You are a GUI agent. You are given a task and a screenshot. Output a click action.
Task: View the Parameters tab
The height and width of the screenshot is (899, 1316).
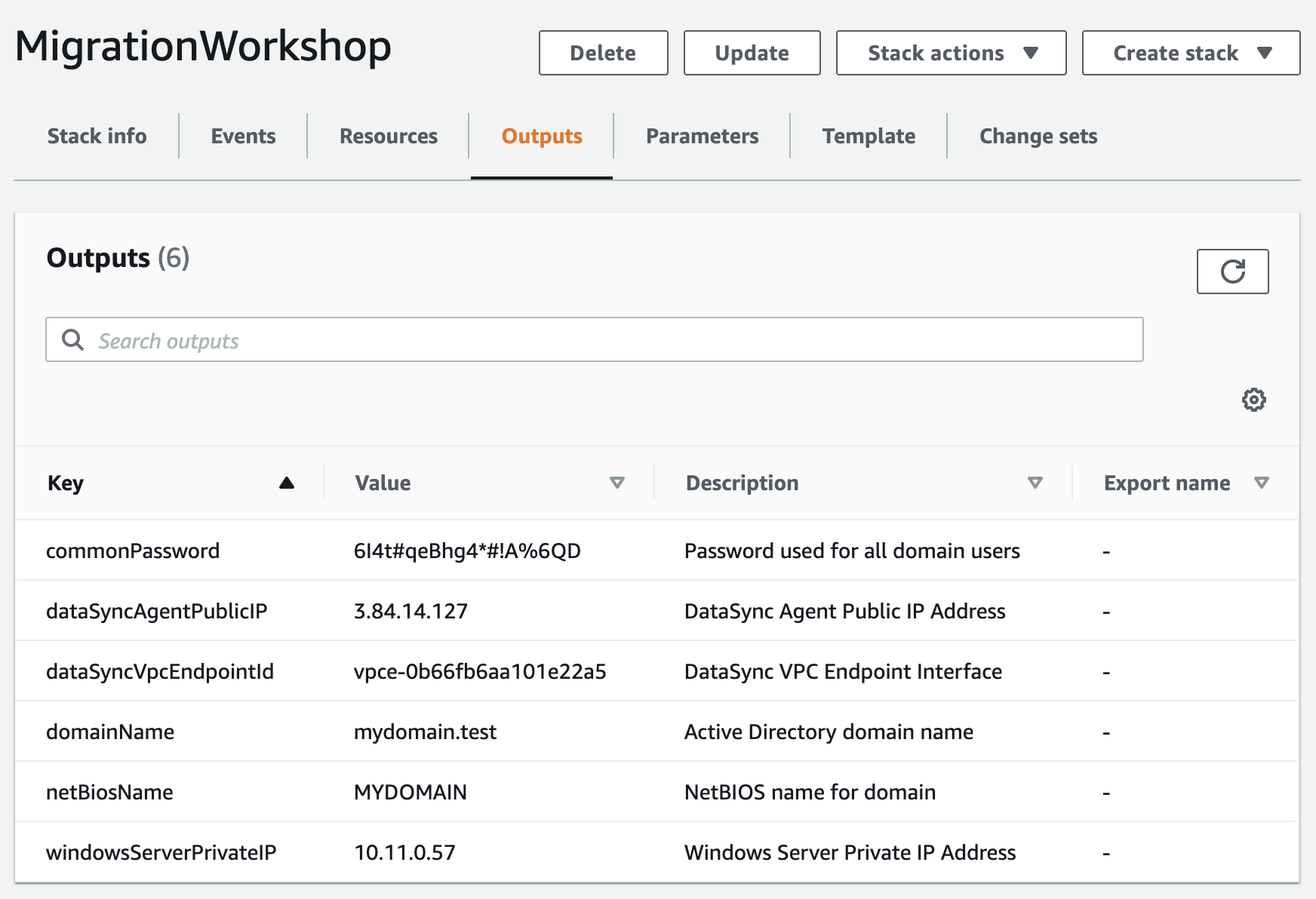[703, 137]
